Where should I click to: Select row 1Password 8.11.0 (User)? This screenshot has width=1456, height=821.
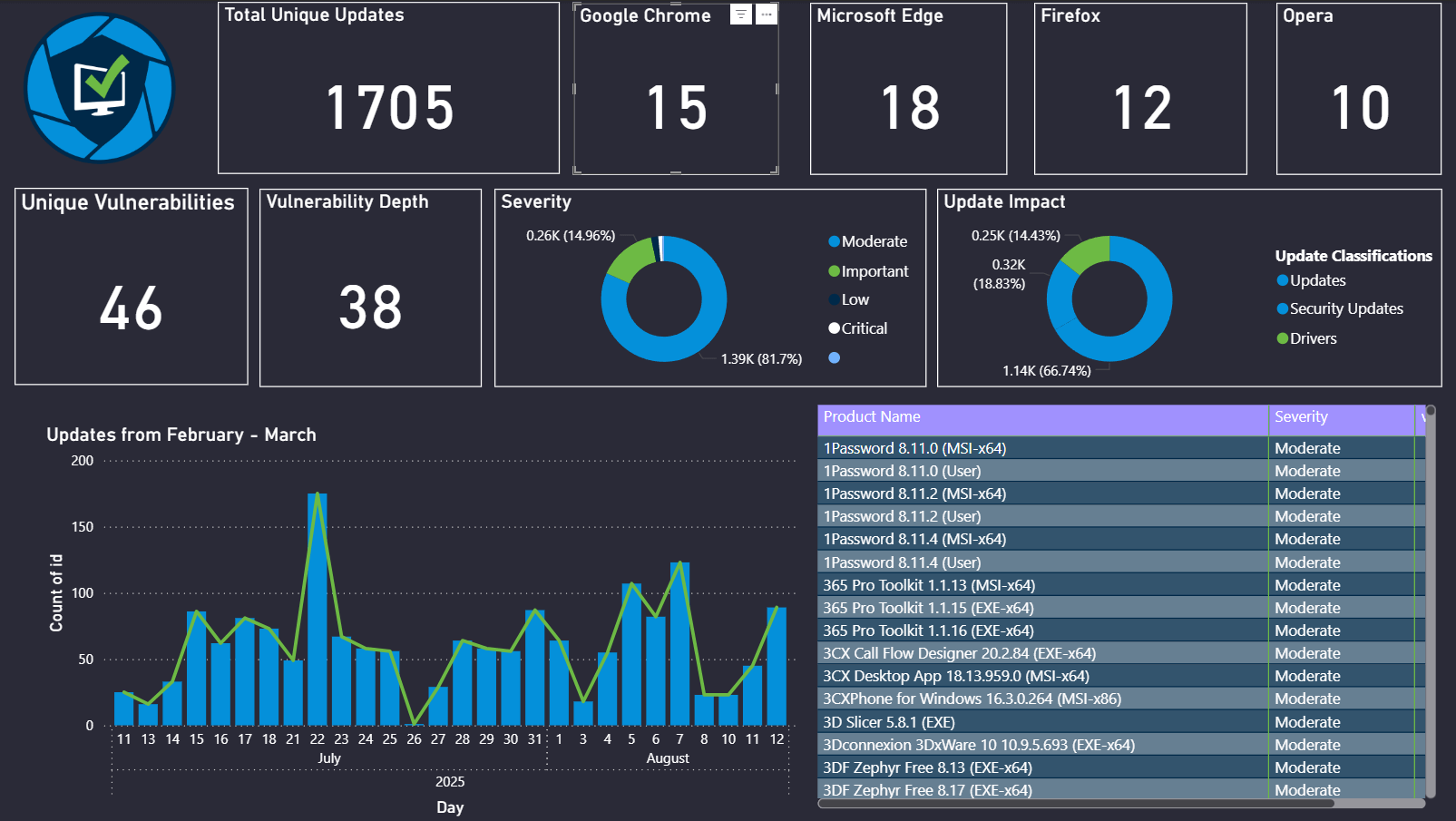(x=1121, y=471)
